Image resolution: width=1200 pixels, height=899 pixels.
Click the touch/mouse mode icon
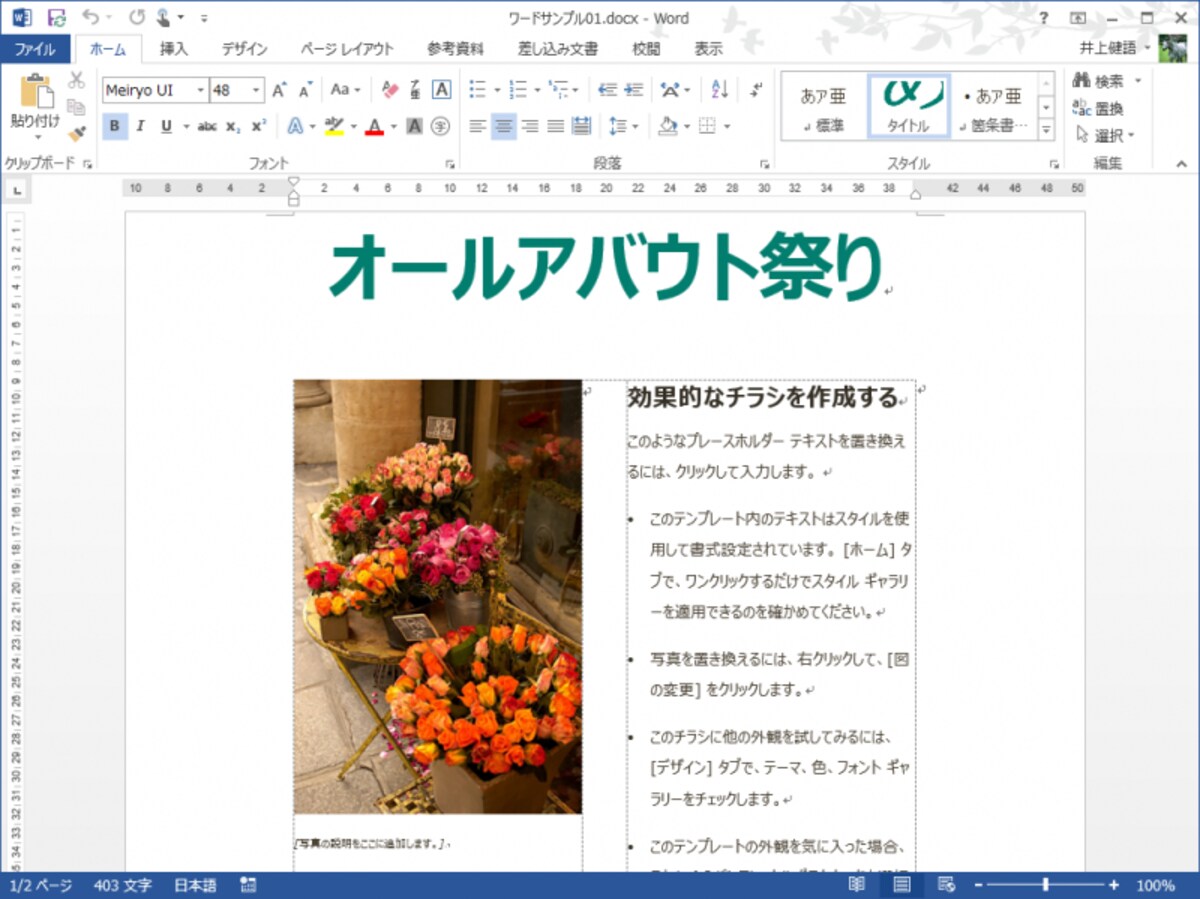pyautogui.click(x=163, y=17)
